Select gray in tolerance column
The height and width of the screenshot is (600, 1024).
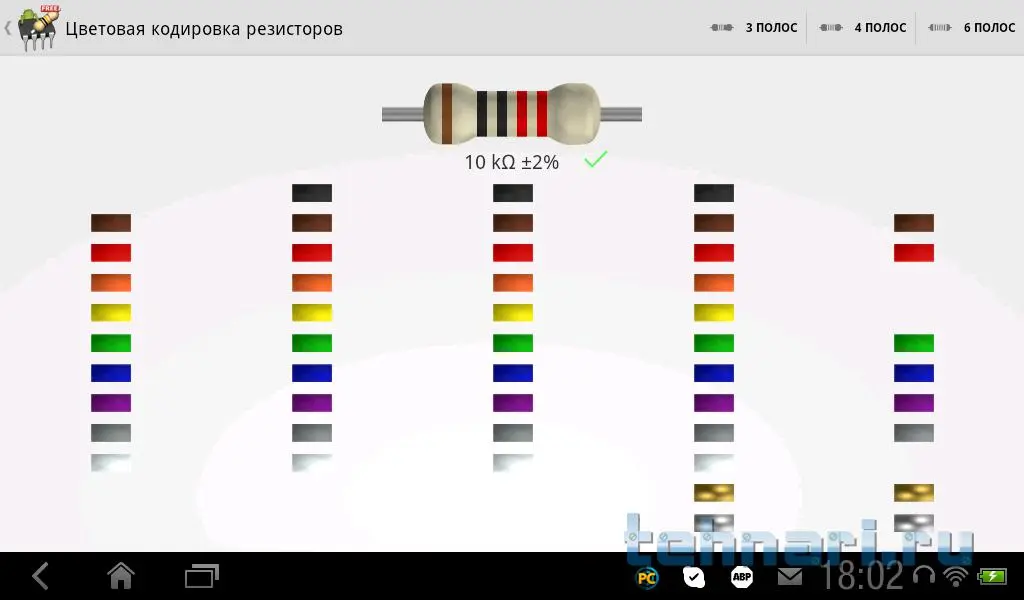[914, 433]
